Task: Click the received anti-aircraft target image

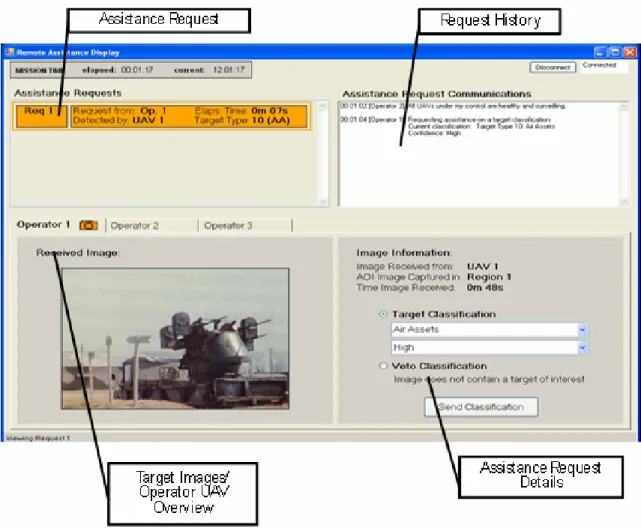Action: pos(175,338)
